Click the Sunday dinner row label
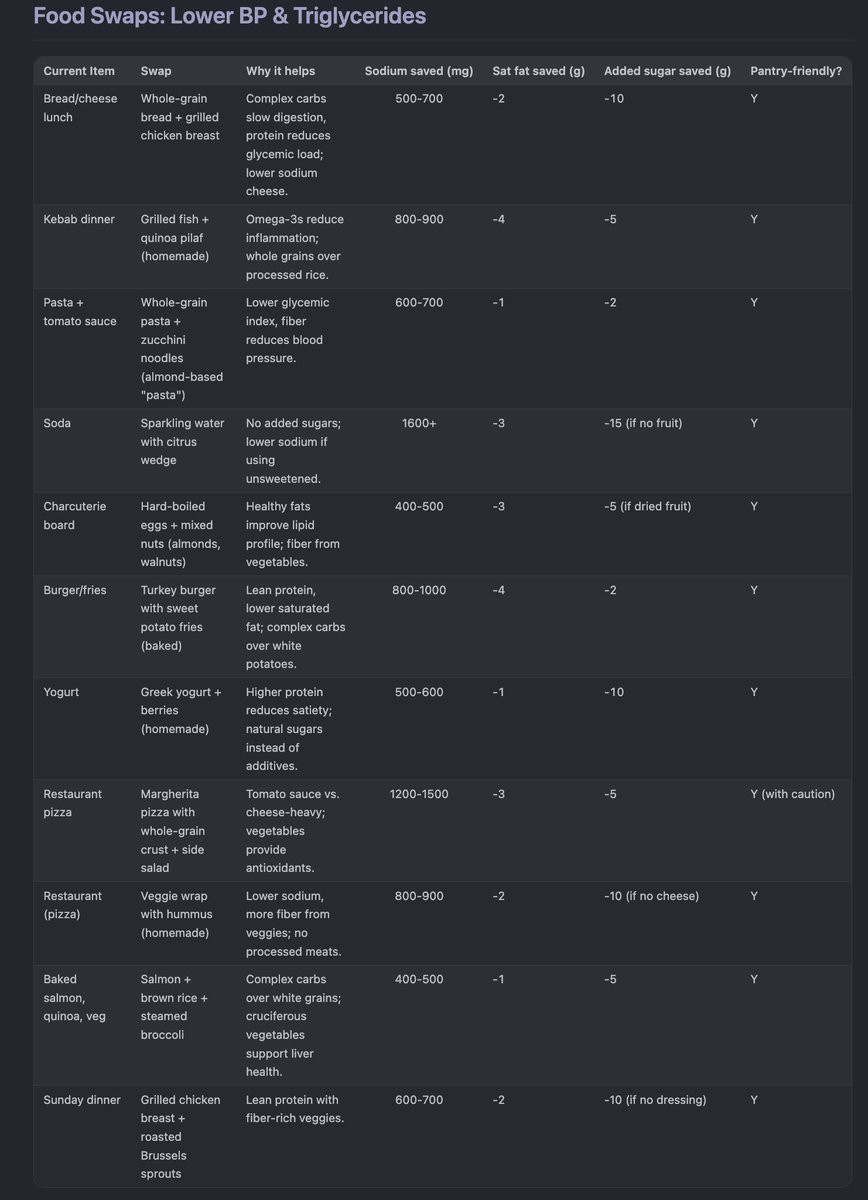This screenshot has width=868, height=1200. [x=82, y=1100]
